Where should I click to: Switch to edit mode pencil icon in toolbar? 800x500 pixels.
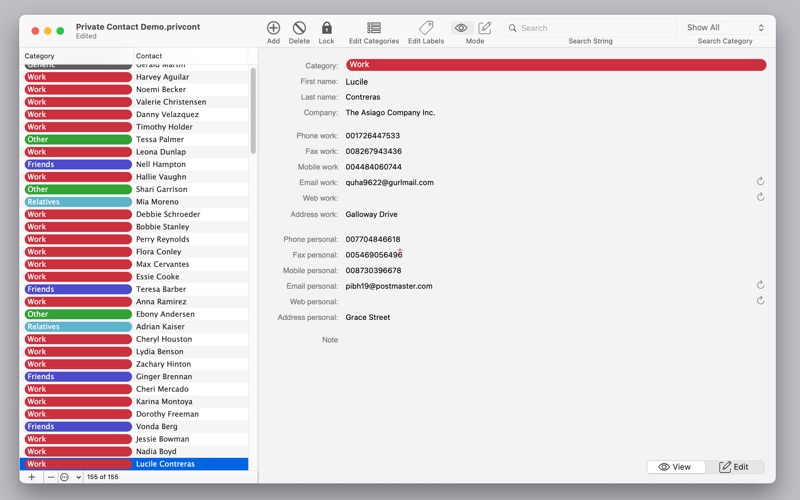coord(485,28)
